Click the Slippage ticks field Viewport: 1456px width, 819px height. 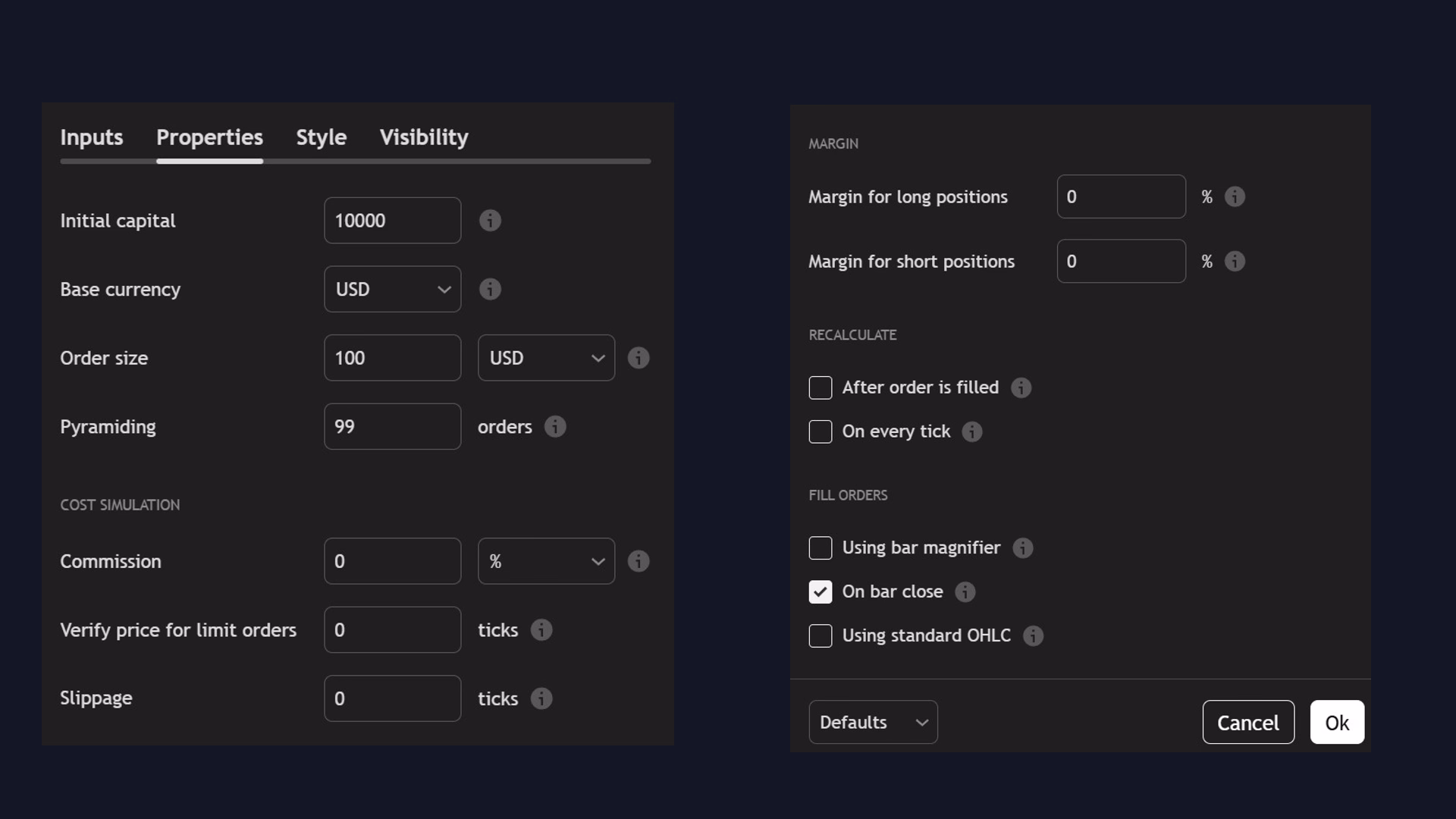click(x=393, y=698)
